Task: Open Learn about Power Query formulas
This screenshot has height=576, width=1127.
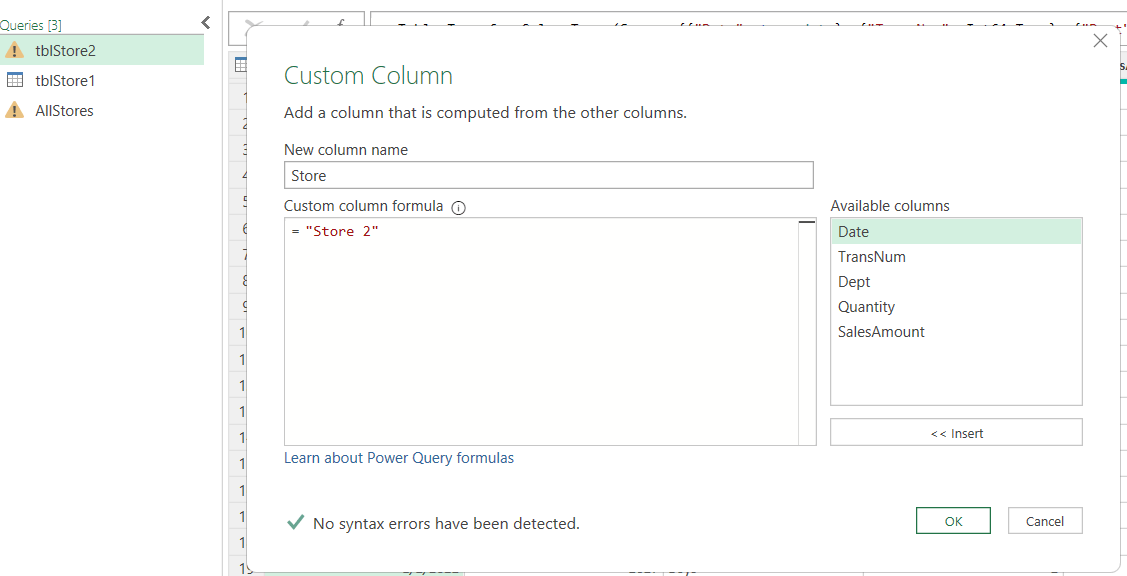Action: (x=398, y=457)
